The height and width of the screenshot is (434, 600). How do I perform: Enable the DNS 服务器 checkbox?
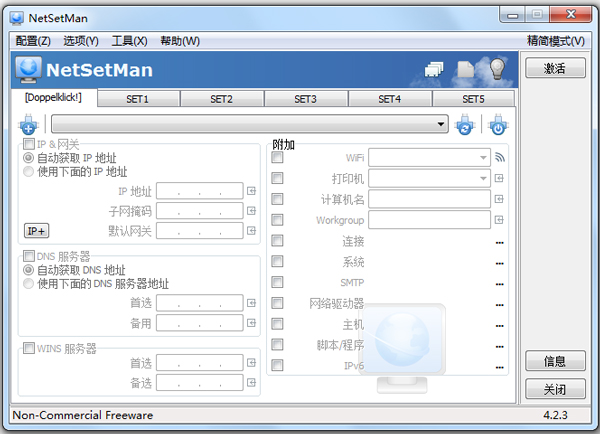pyautogui.click(x=29, y=256)
